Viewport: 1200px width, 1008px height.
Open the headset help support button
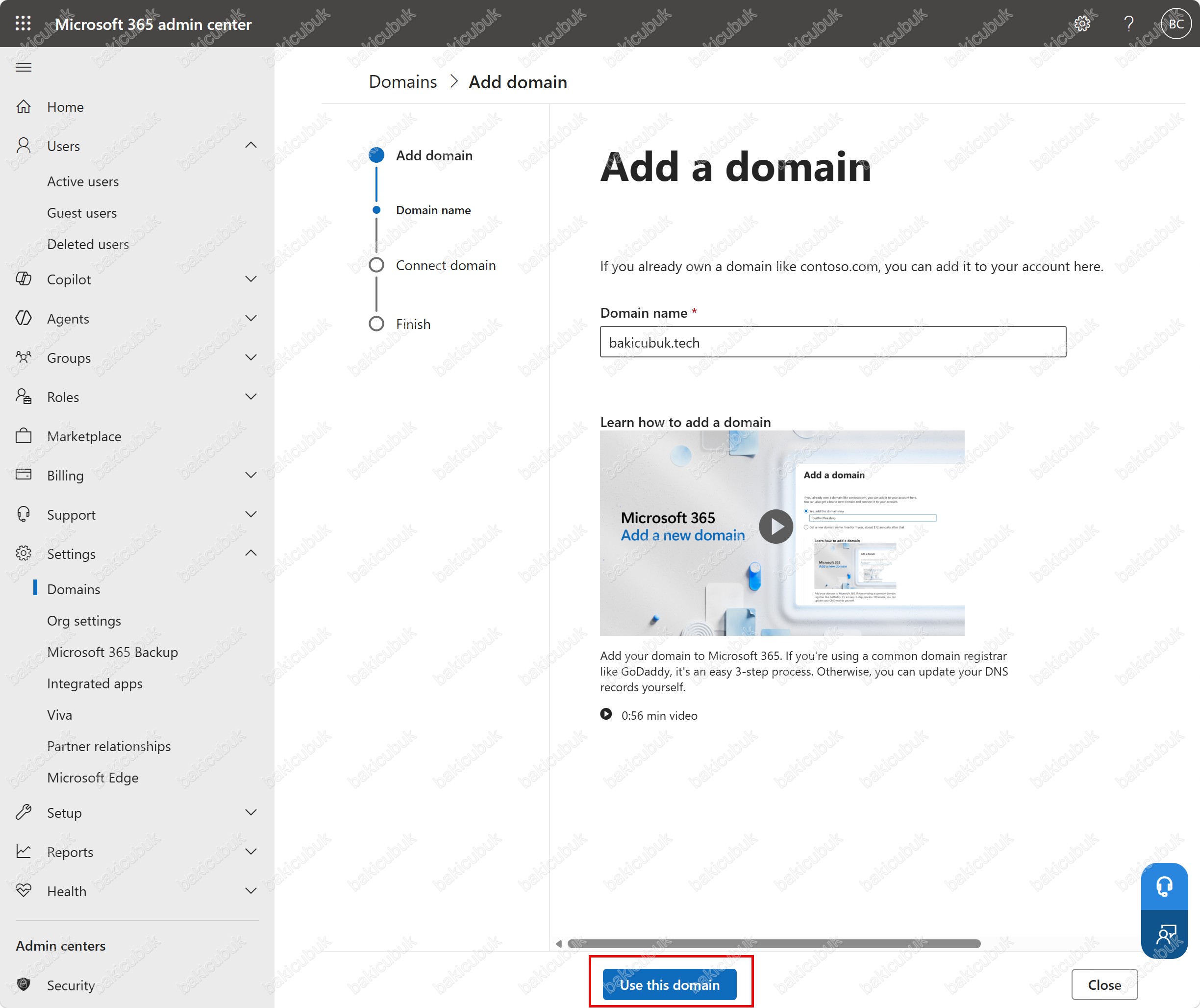(1164, 886)
